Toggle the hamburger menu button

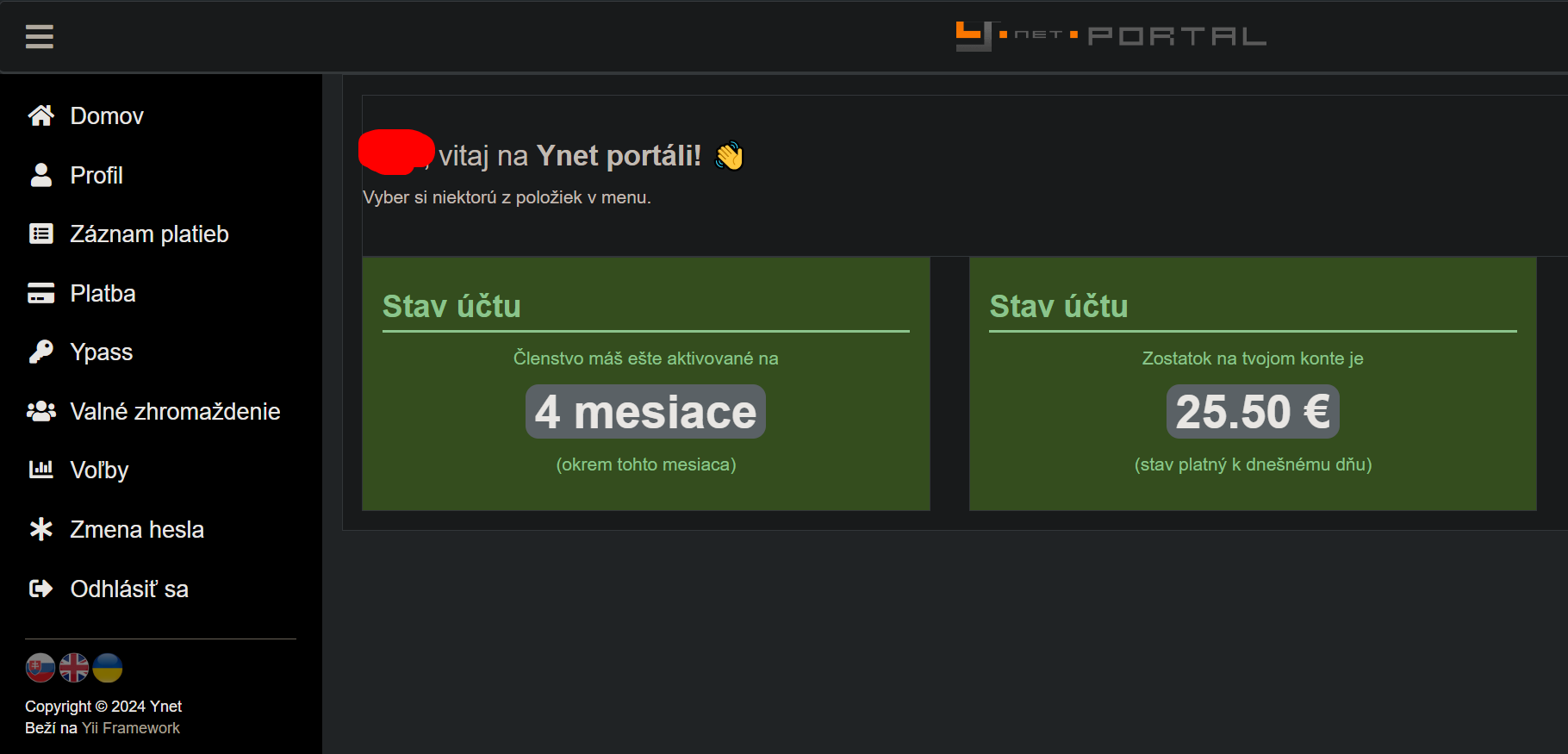(40, 37)
